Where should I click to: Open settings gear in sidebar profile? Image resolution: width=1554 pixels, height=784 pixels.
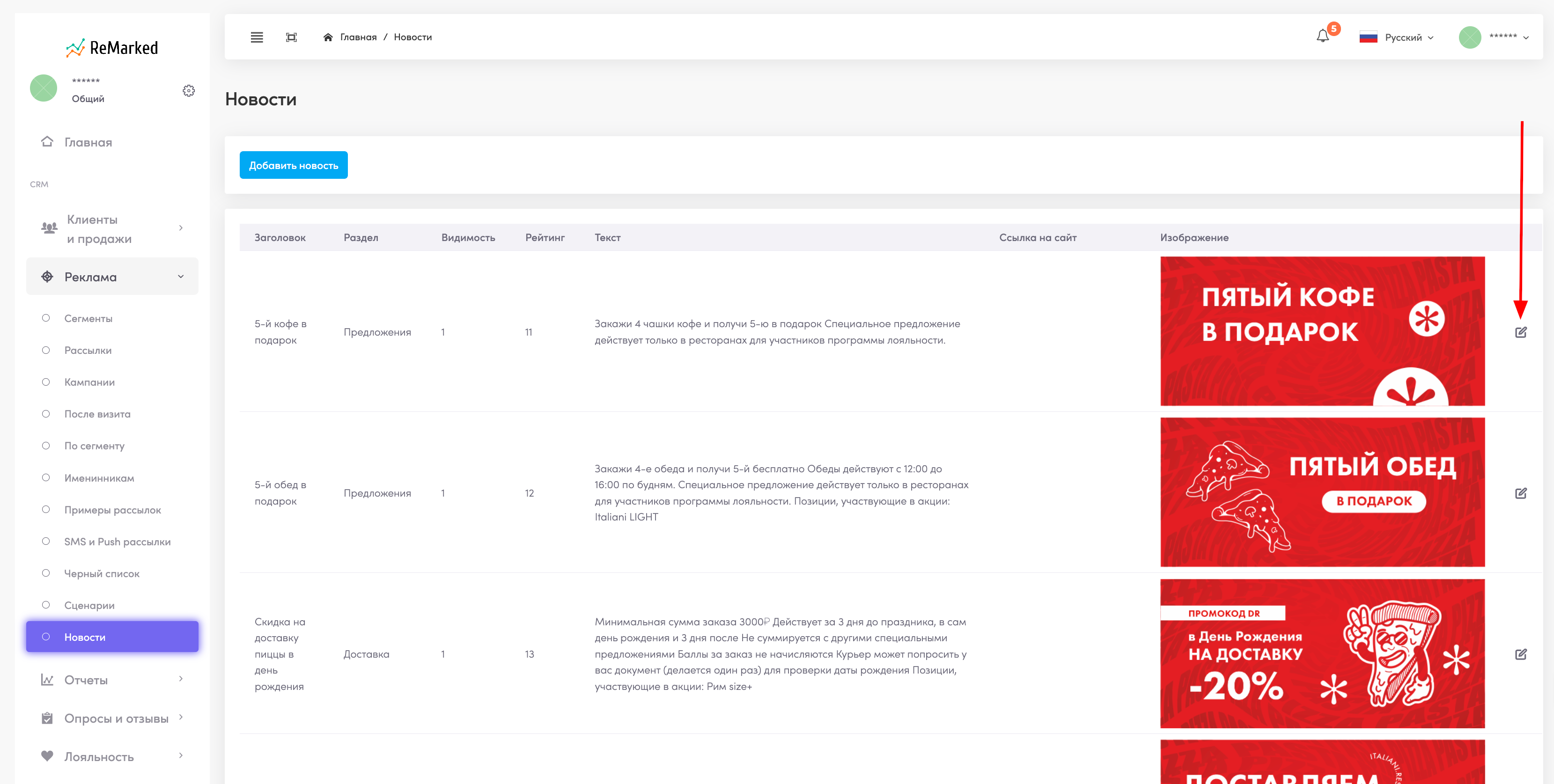(x=189, y=90)
